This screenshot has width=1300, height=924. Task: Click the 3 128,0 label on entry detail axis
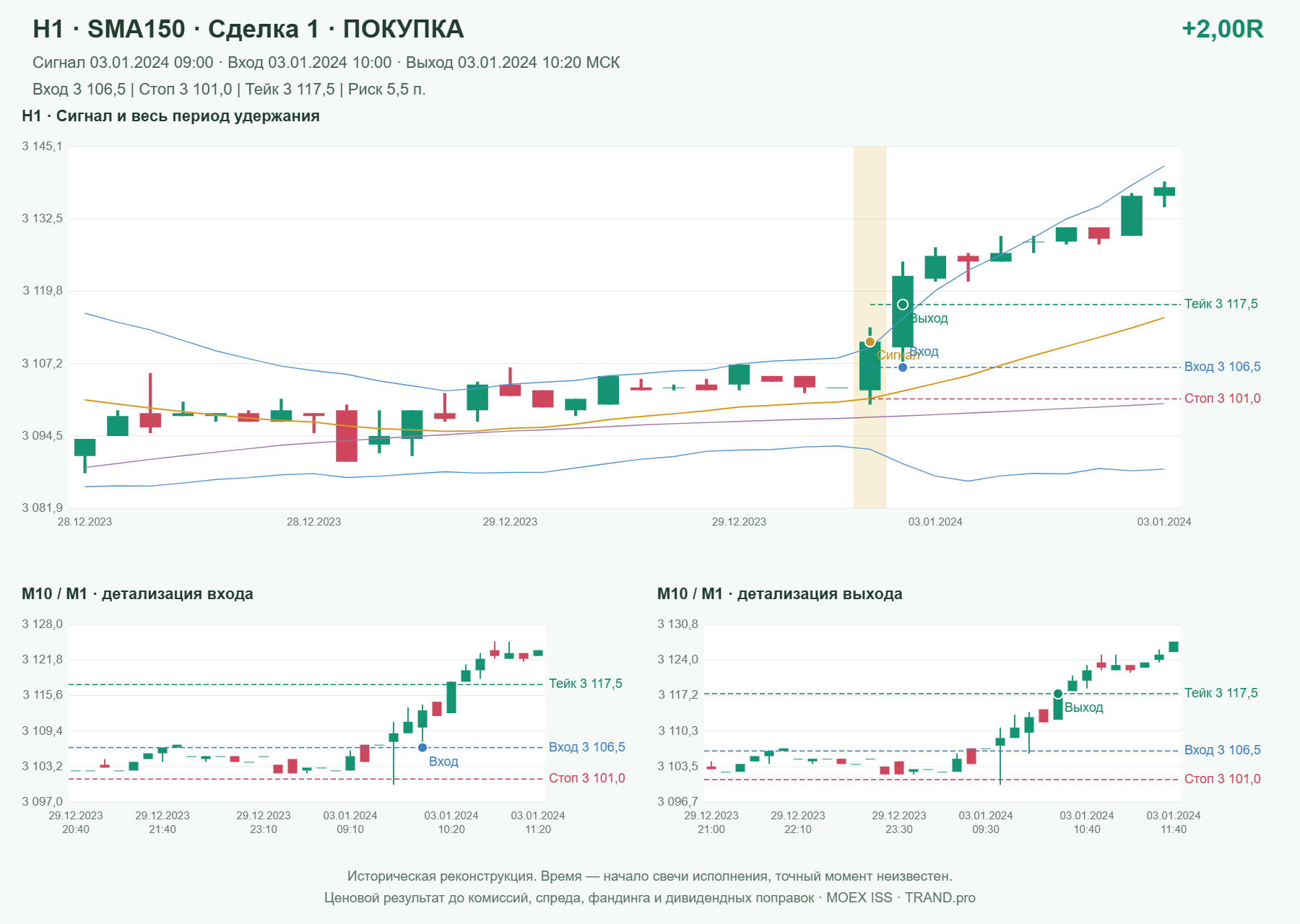point(42,624)
